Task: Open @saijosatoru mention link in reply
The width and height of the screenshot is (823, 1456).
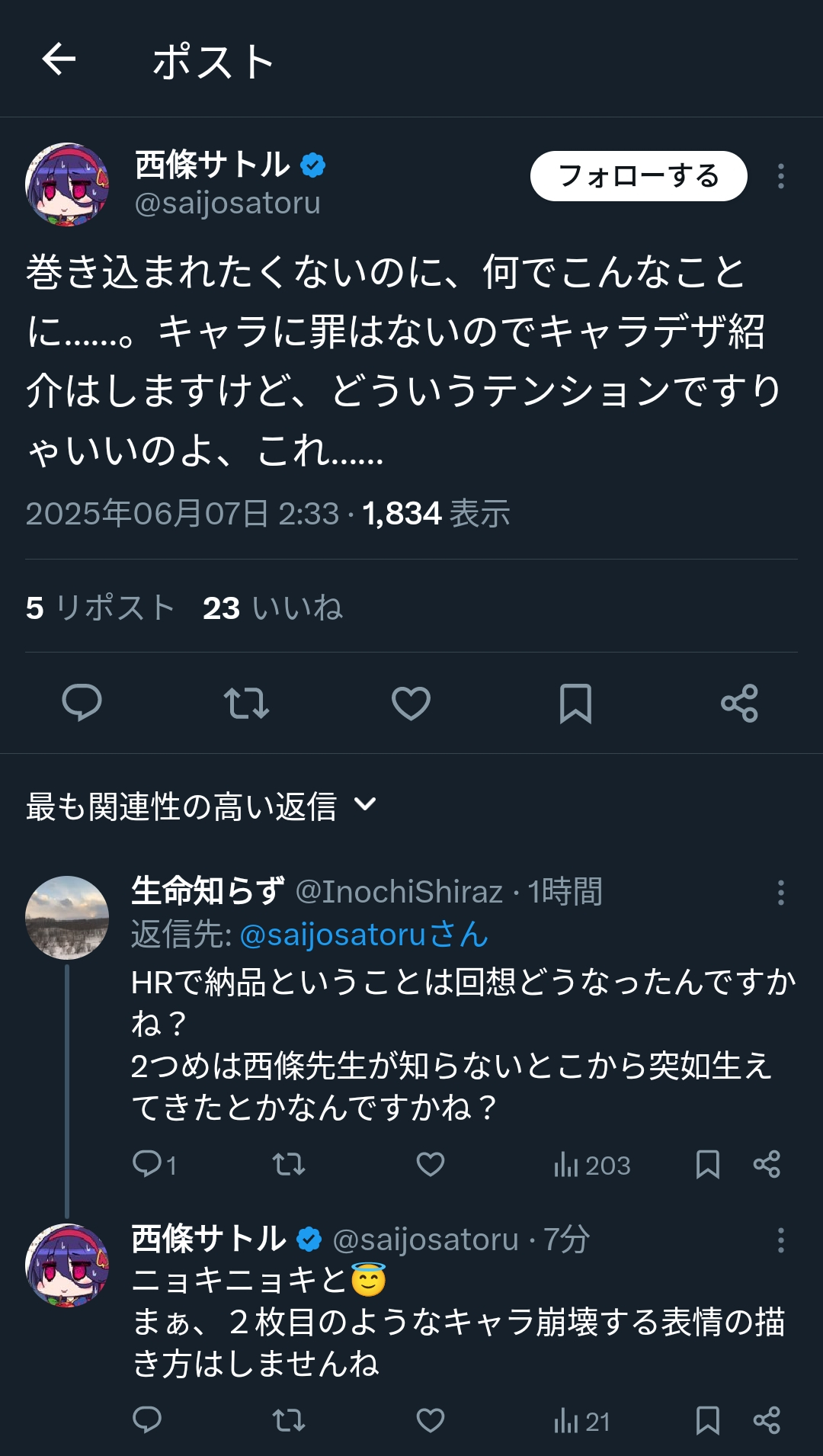Action: pos(363,935)
